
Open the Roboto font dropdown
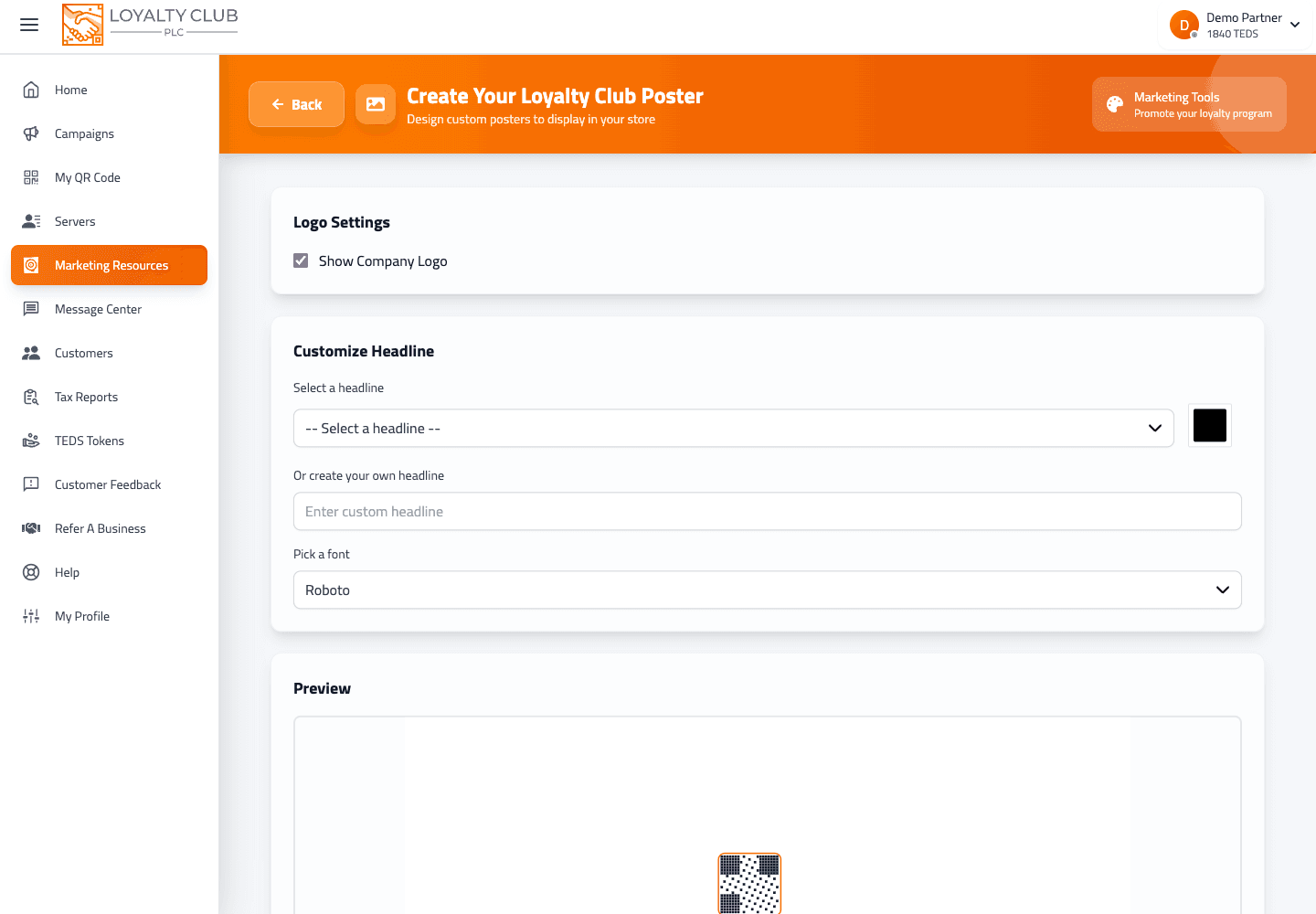coord(767,590)
